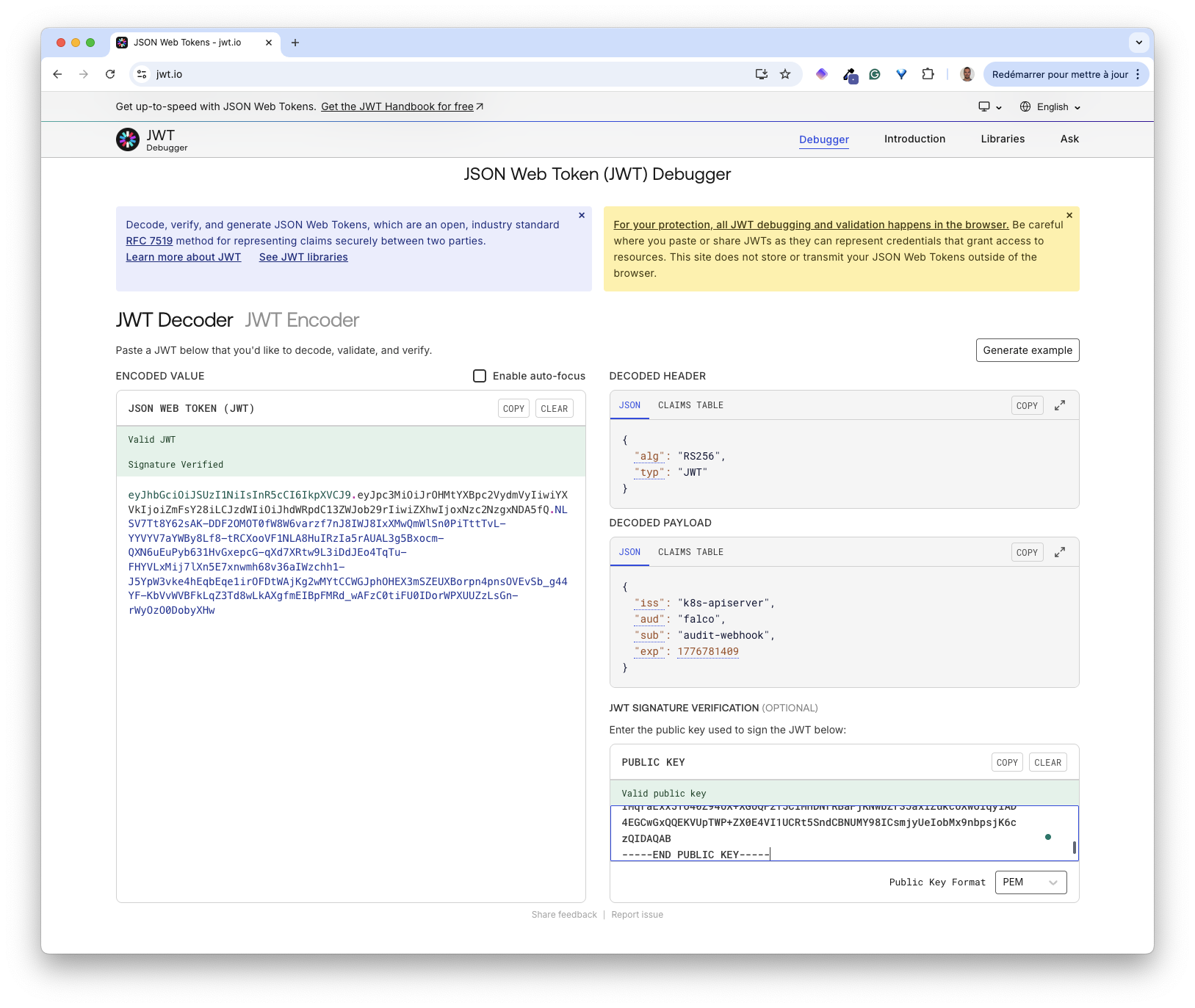Close the blue JWT info banner
This screenshot has height=1008, width=1195.
(x=582, y=215)
